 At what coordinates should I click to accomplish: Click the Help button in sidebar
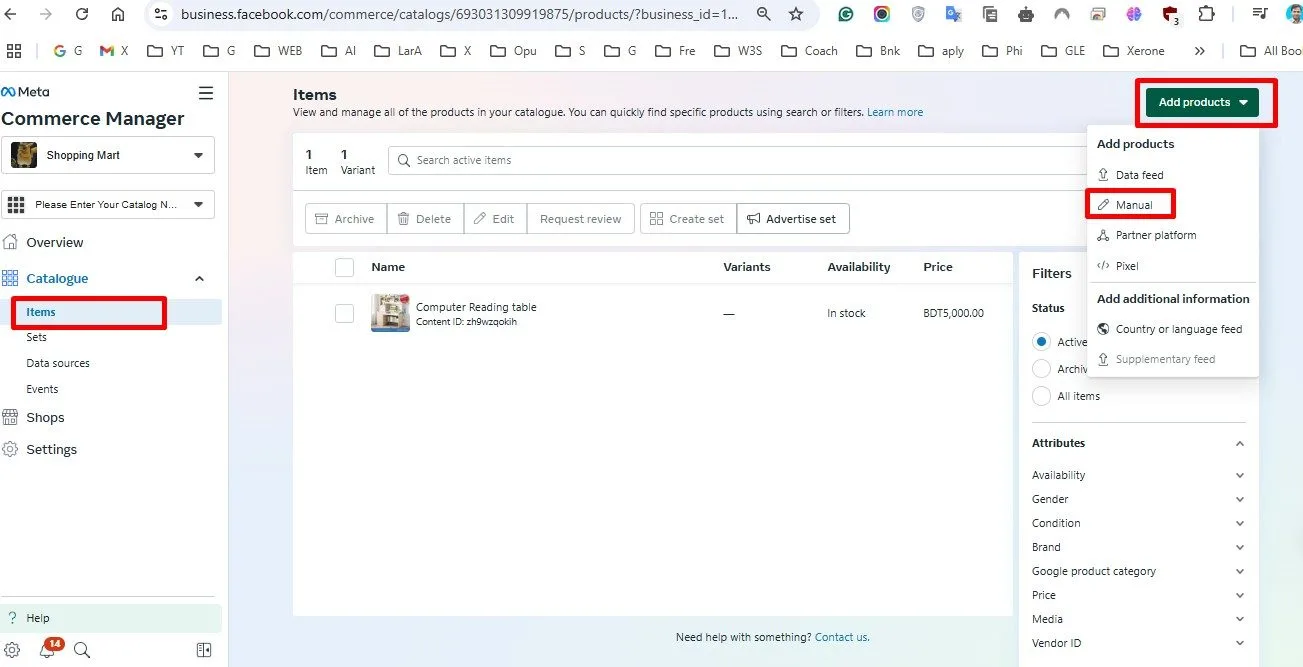tap(111, 618)
